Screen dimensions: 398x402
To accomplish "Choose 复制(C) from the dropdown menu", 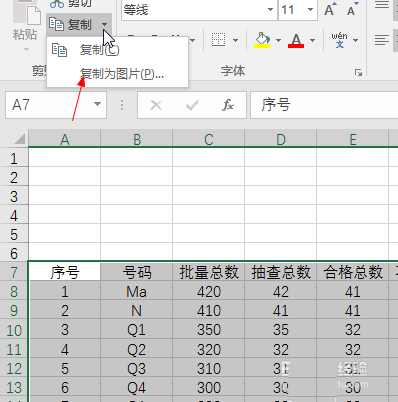I will 117,50.
